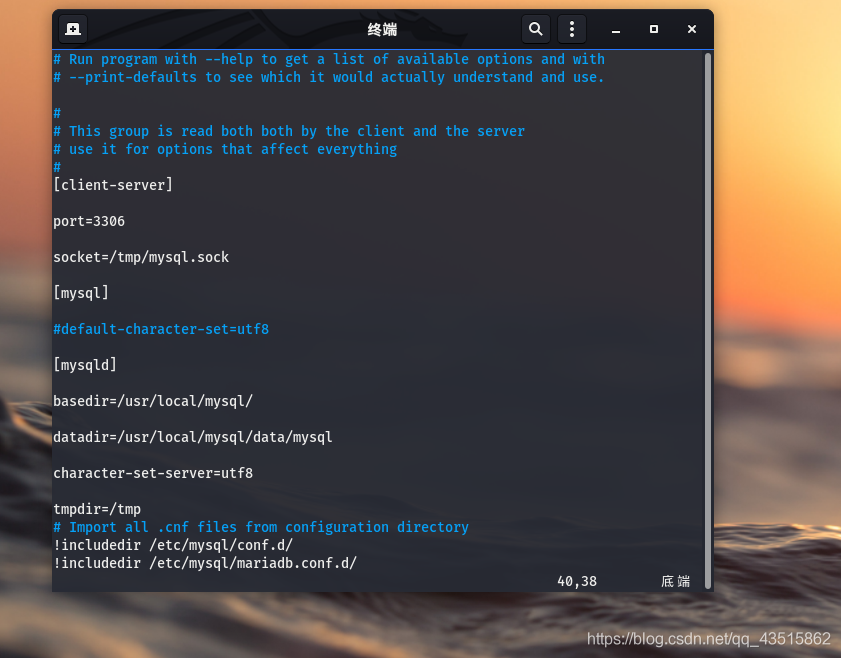Click the port=3306 line

[89, 221]
